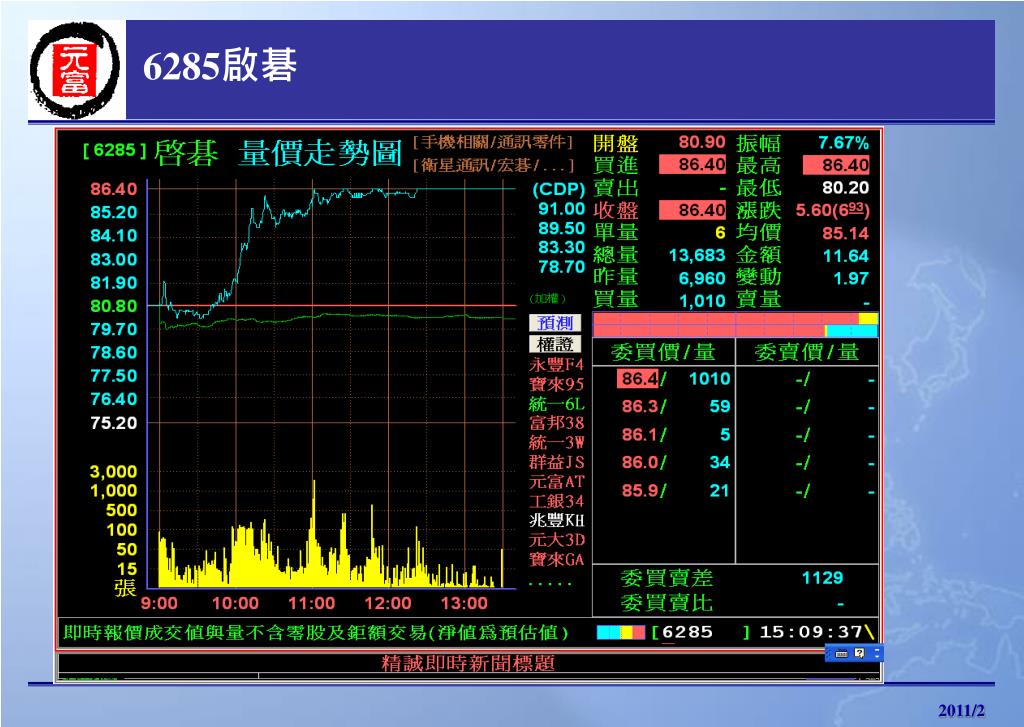The height and width of the screenshot is (727, 1024).
Task: Click the 11:00 time axis label
Action: [312, 604]
